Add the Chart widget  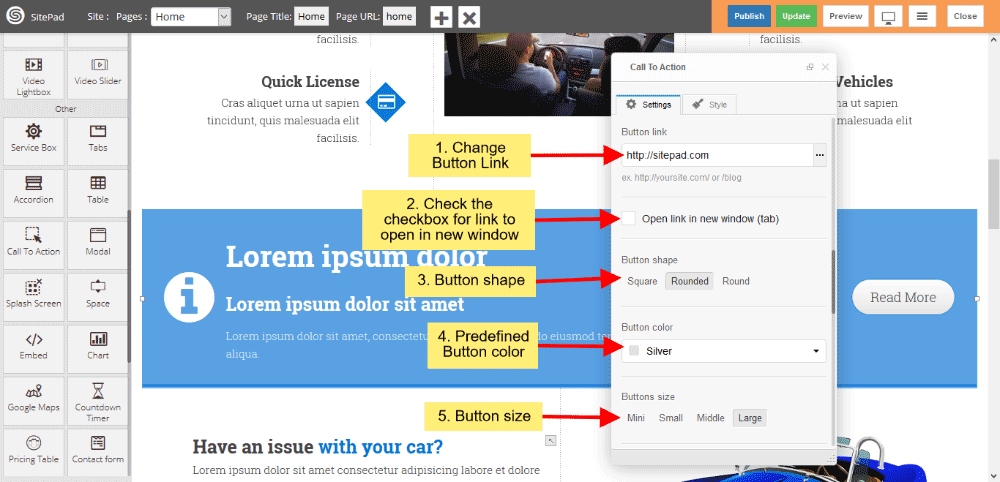click(98, 348)
